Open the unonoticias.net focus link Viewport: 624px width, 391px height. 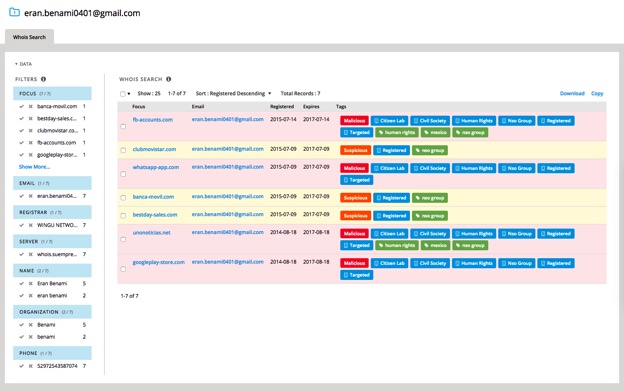tap(152, 232)
